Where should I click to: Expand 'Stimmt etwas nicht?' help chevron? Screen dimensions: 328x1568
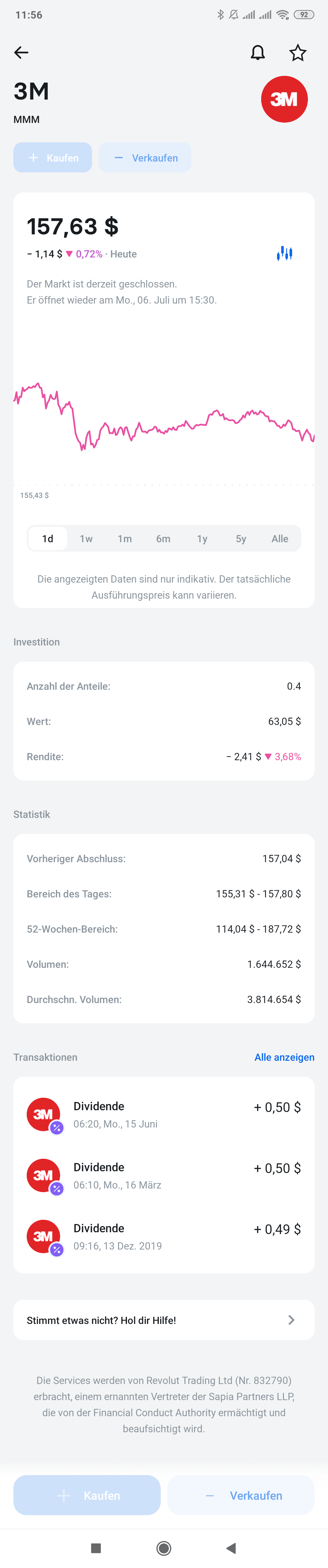[292, 1320]
